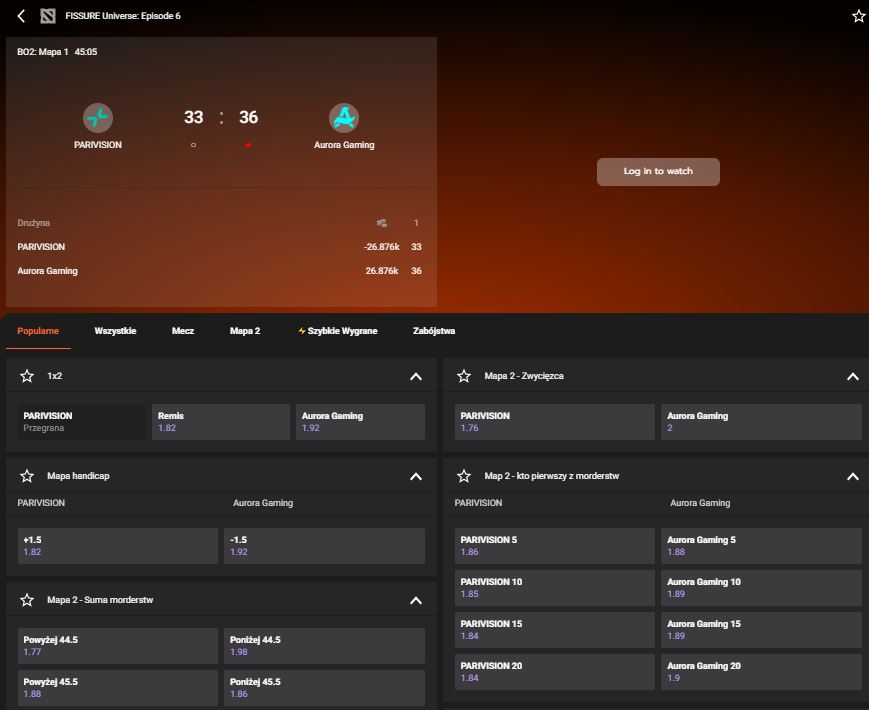Collapse the Mapa handicap section
The image size is (869, 710).
click(x=416, y=477)
